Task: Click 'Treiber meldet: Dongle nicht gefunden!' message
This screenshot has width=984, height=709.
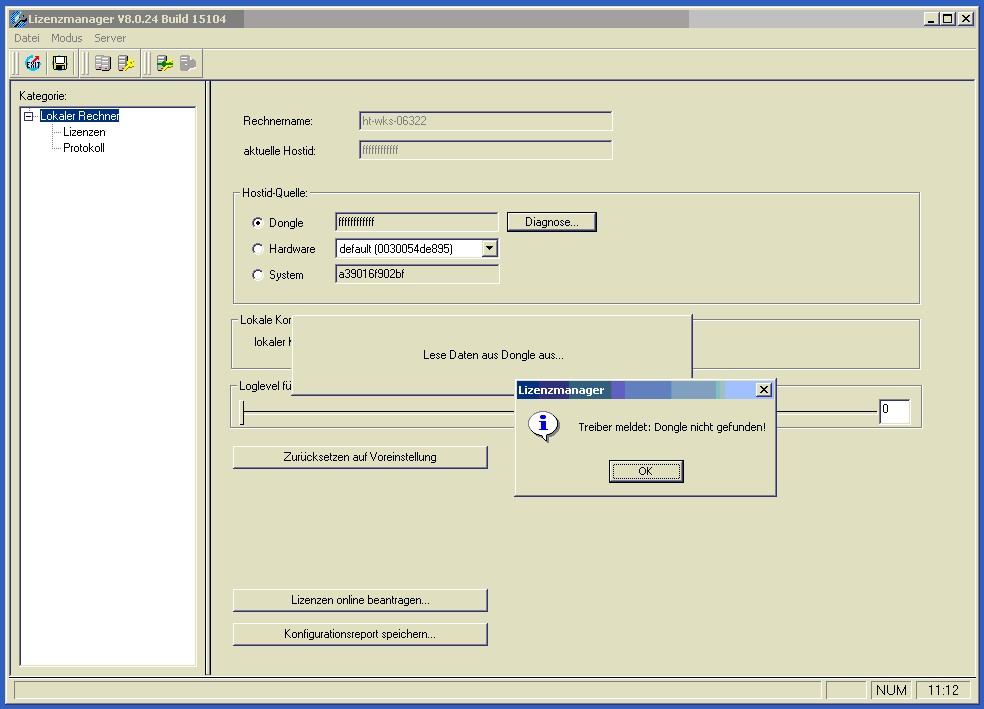Action: (672, 427)
